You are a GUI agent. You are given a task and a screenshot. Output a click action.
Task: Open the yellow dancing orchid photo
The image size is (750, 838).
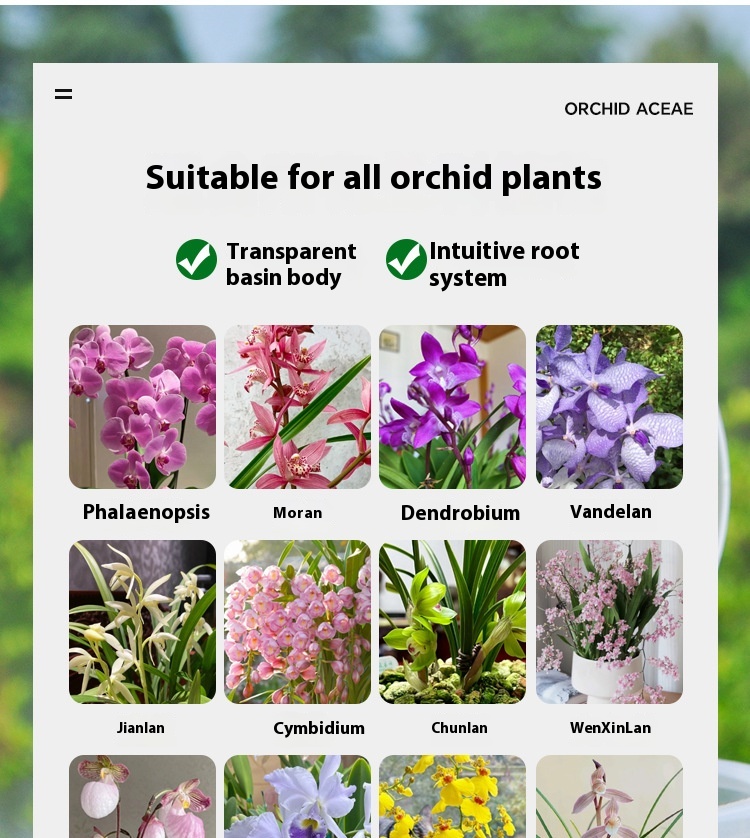coord(452,796)
